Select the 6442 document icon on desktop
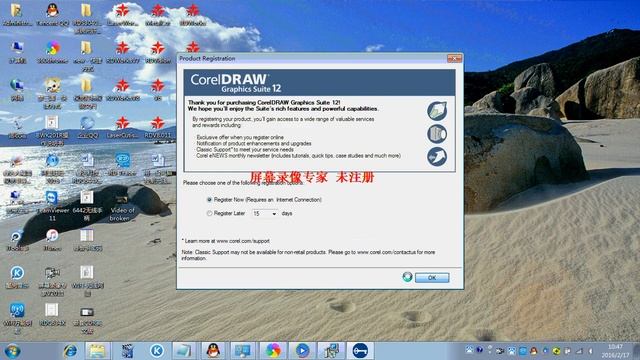Viewport: 640px width, 360px height. click(x=87, y=206)
